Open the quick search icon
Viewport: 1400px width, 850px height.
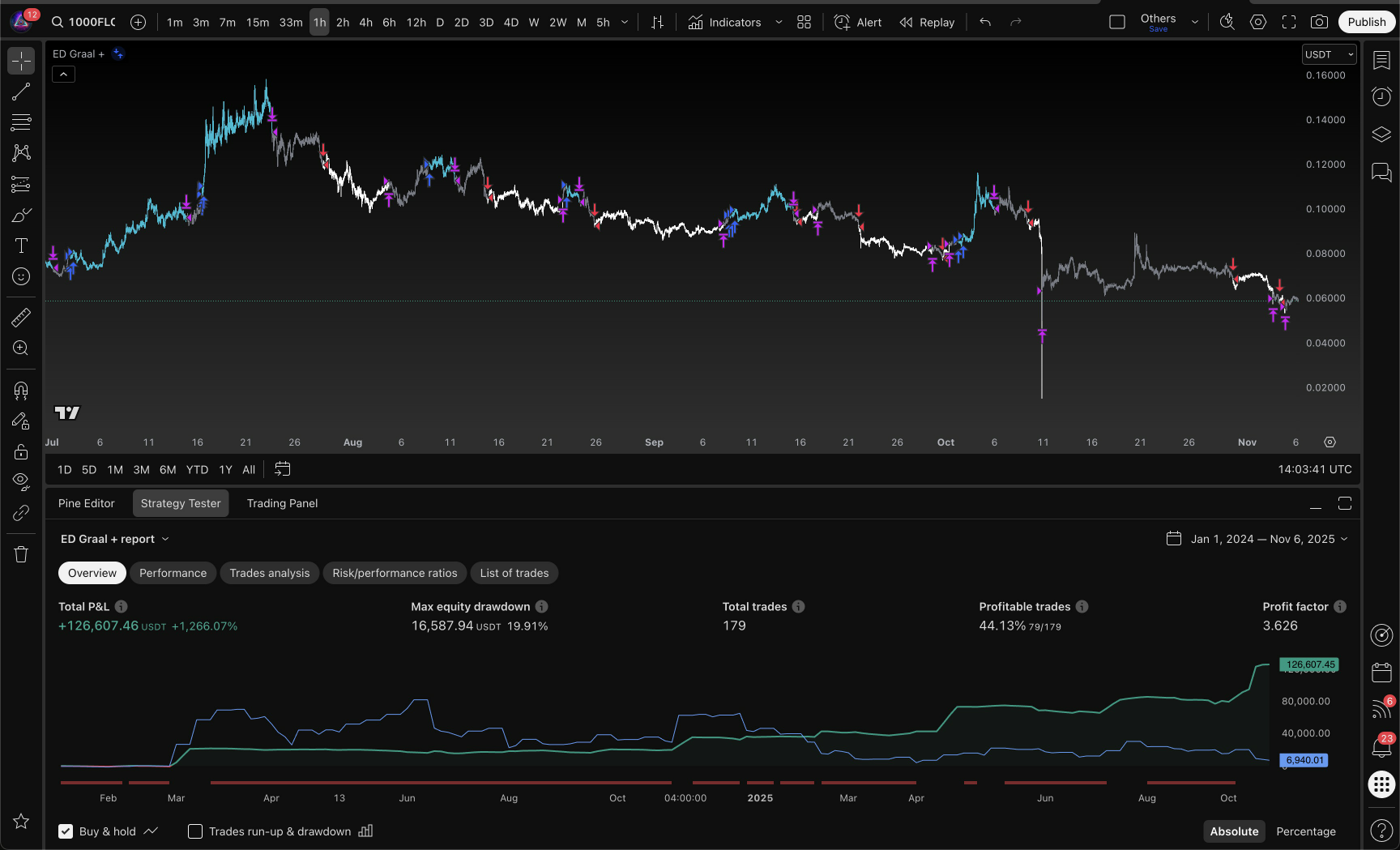1227,23
